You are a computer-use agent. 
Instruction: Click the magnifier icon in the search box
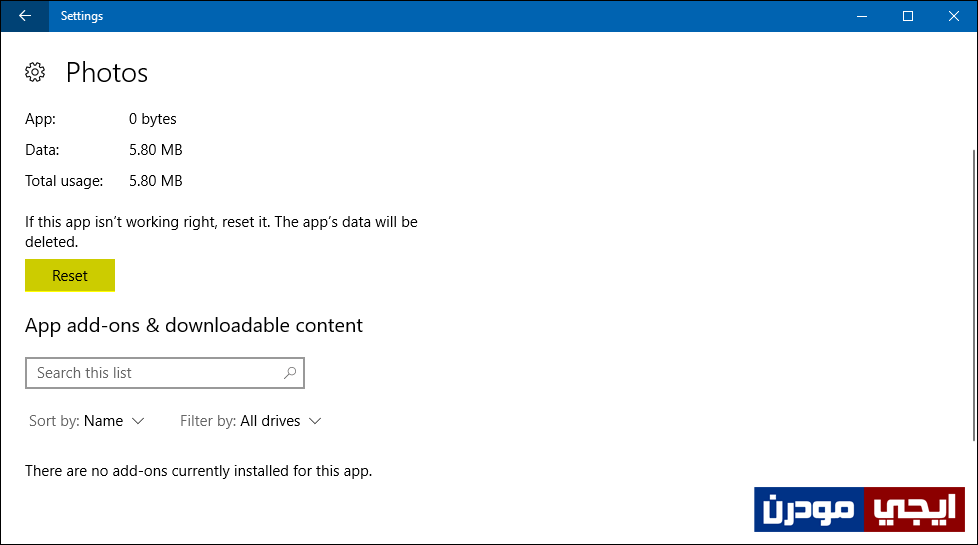coord(290,373)
